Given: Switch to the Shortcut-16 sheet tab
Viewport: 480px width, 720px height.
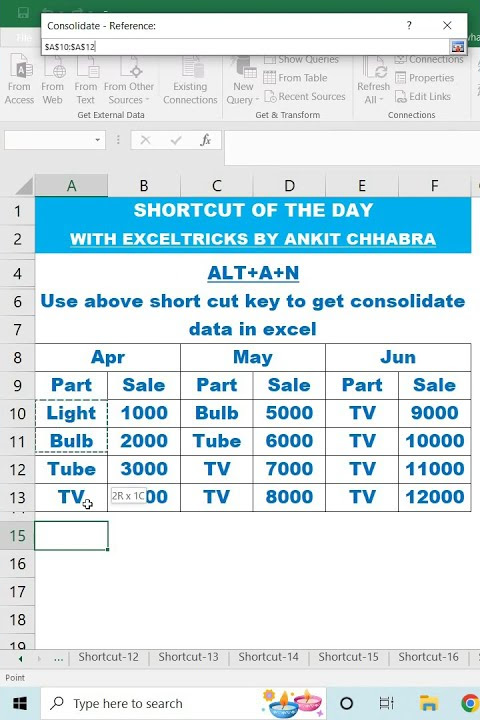Looking at the screenshot, I should [x=428, y=657].
